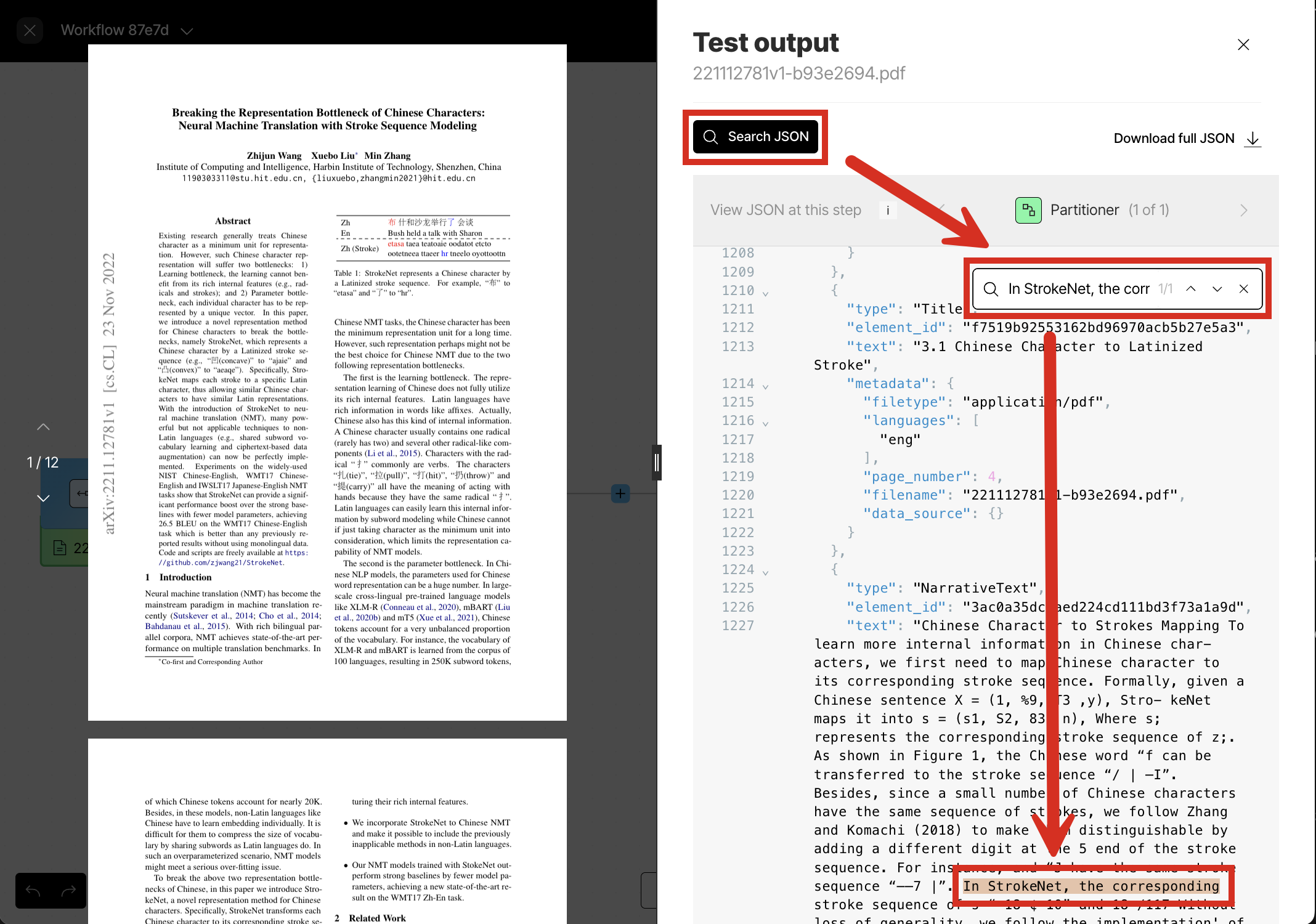
Task: Clear the StrokeNet search query
Action: click(1245, 288)
